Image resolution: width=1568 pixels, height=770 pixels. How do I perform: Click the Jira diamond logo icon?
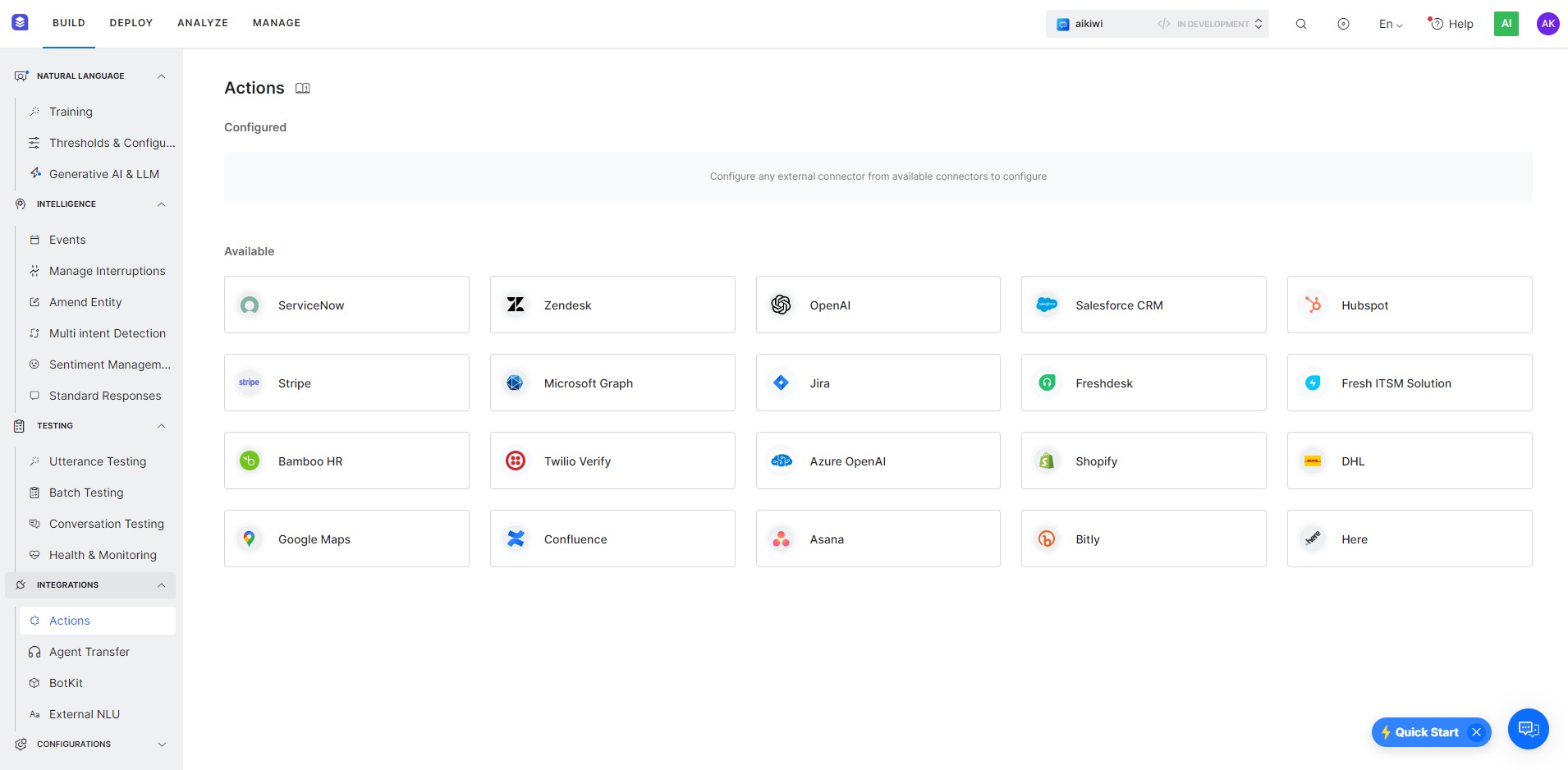[x=781, y=383]
